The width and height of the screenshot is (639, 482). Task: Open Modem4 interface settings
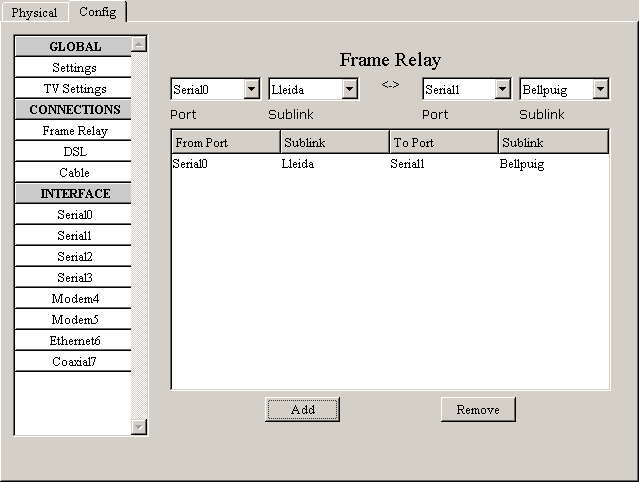pos(74,299)
